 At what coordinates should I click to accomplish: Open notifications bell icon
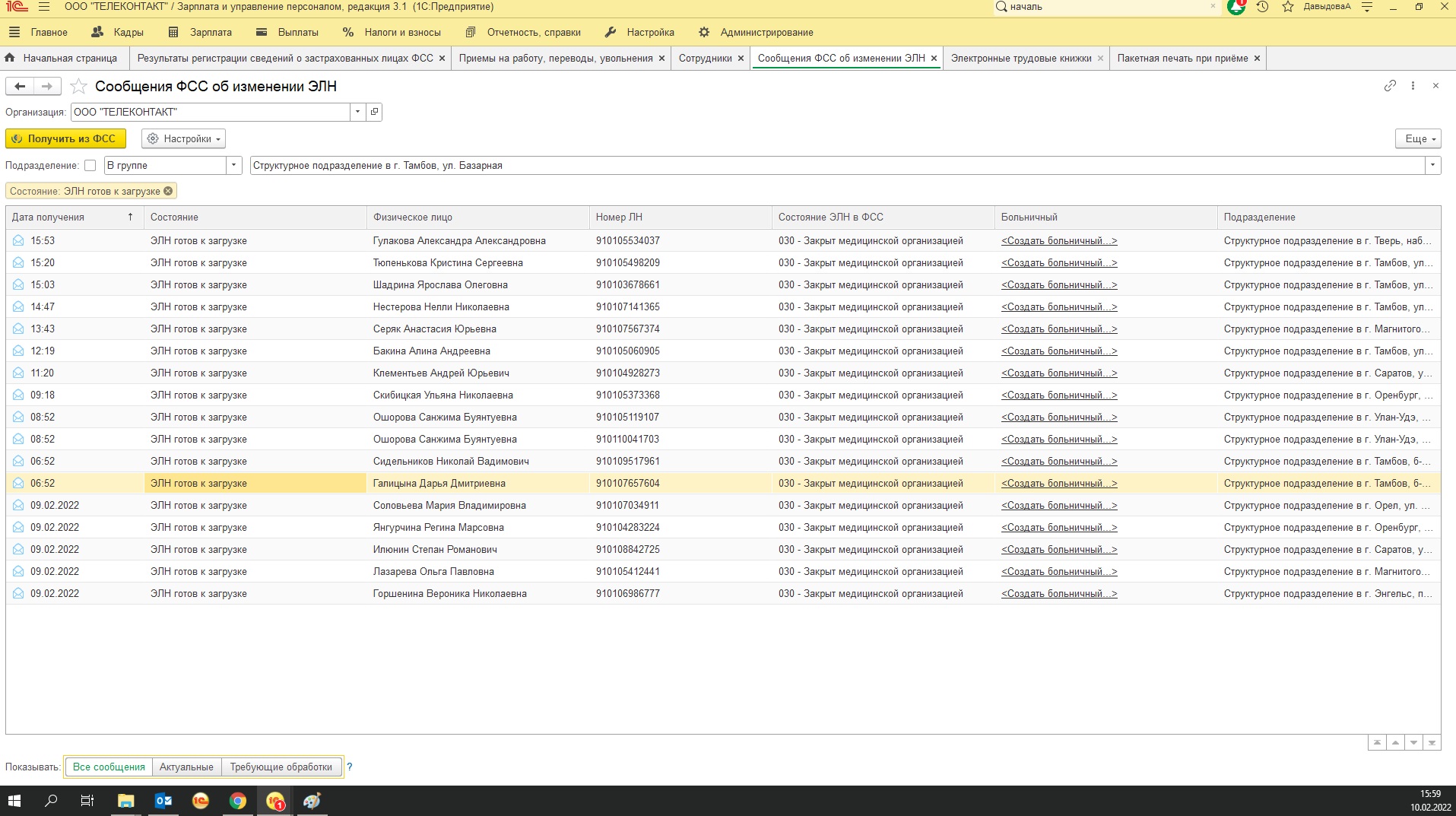(x=1236, y=7)
